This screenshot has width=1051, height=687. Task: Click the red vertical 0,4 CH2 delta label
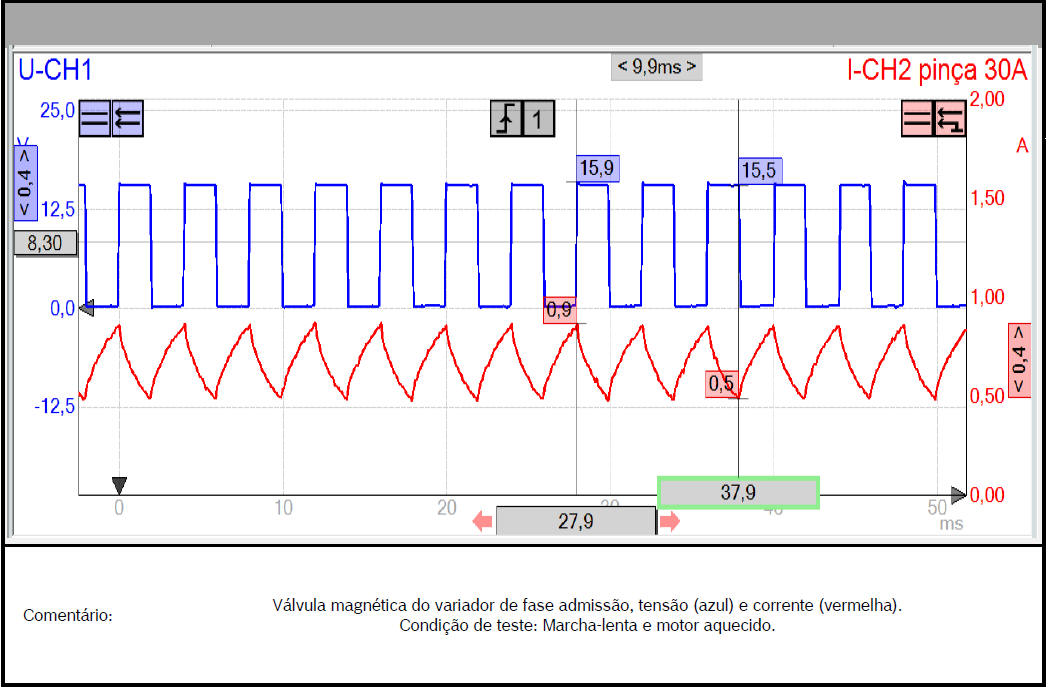point(1019,360)
